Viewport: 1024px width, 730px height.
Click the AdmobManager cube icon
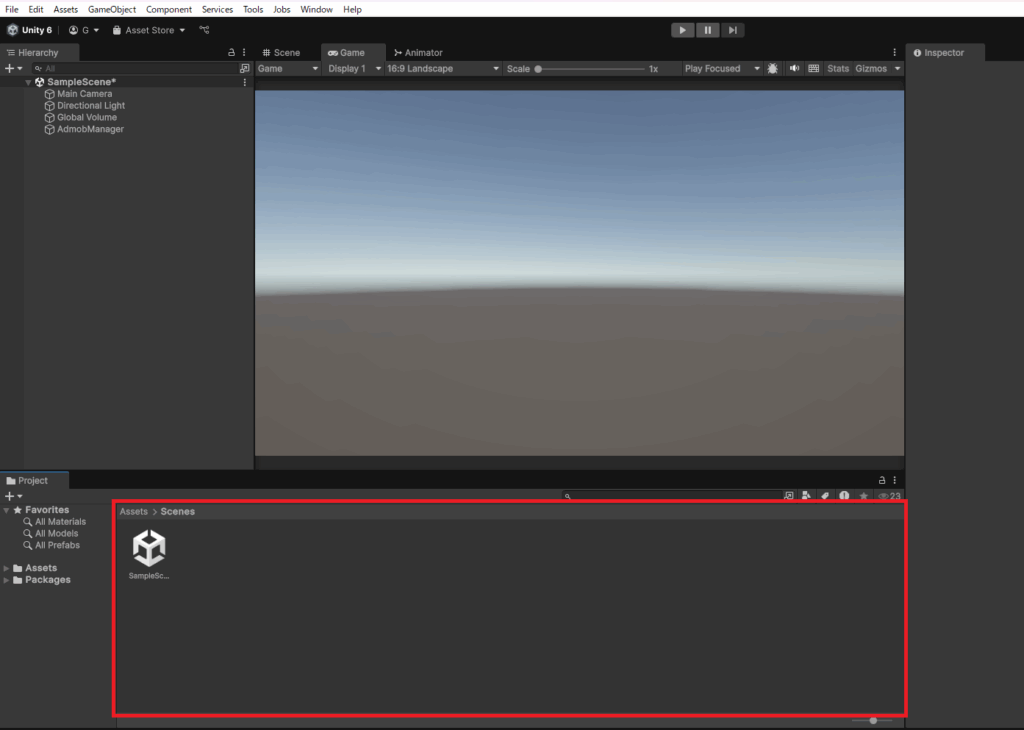(49, 129)
